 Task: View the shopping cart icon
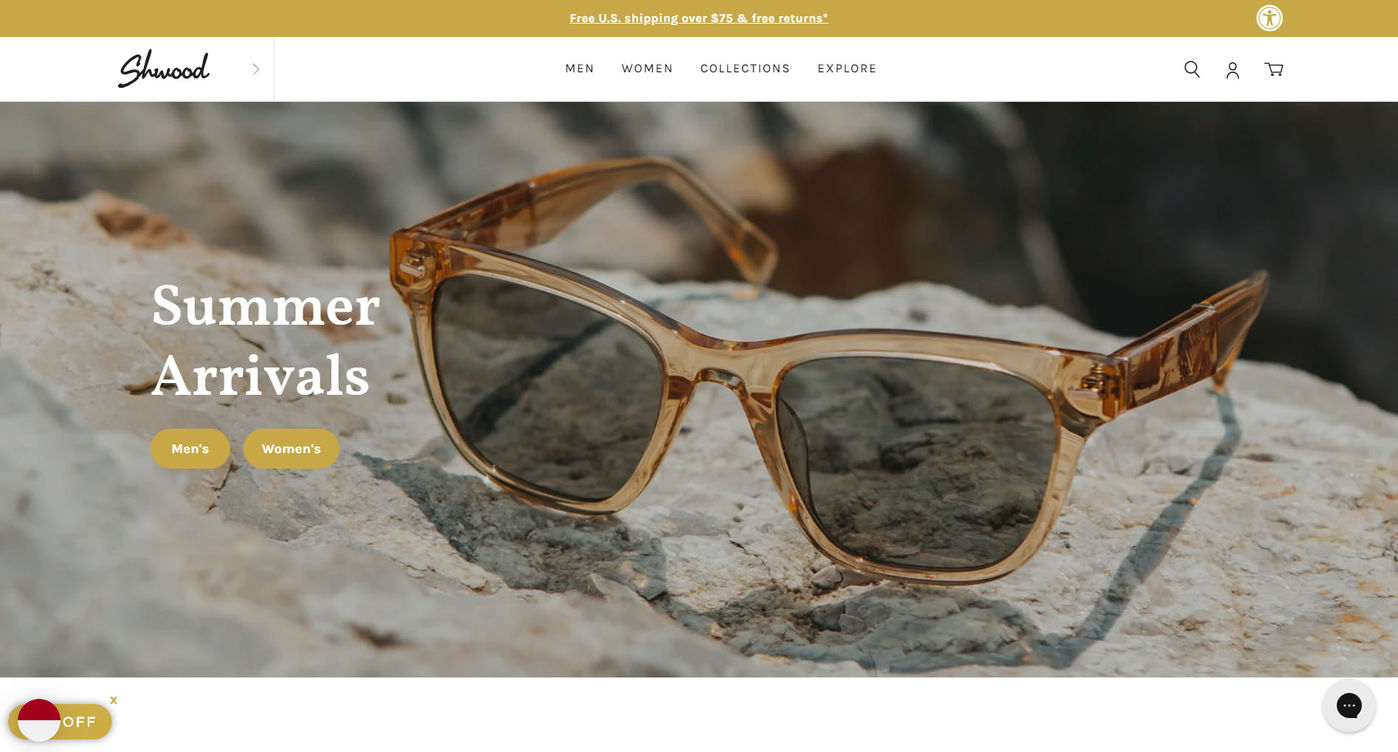point(1274,69)
